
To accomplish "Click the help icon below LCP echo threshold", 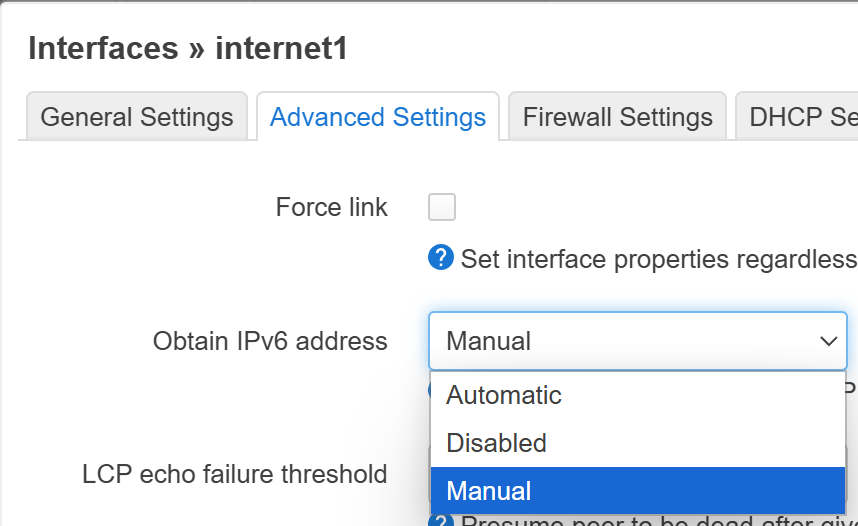I will coord(441,521).
